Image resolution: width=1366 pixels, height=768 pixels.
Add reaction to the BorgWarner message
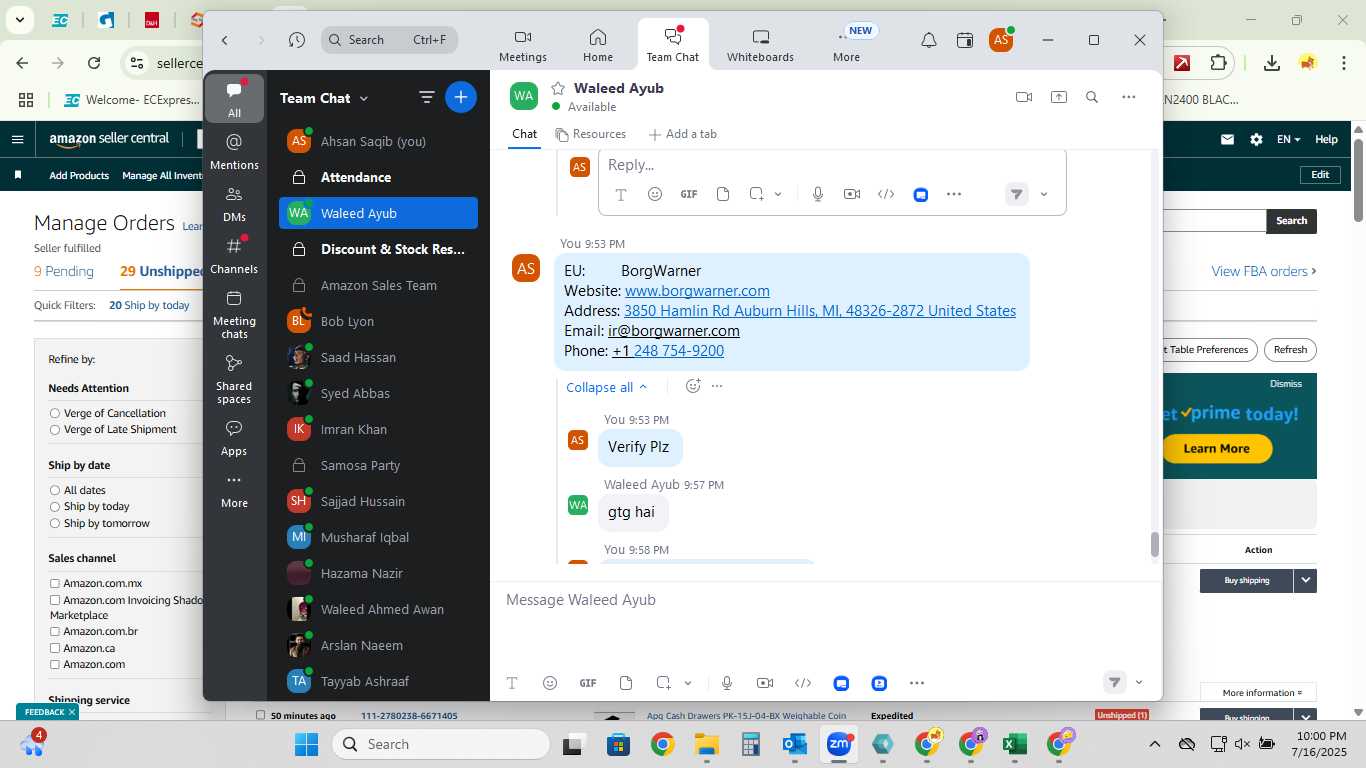tap(693, 386)
